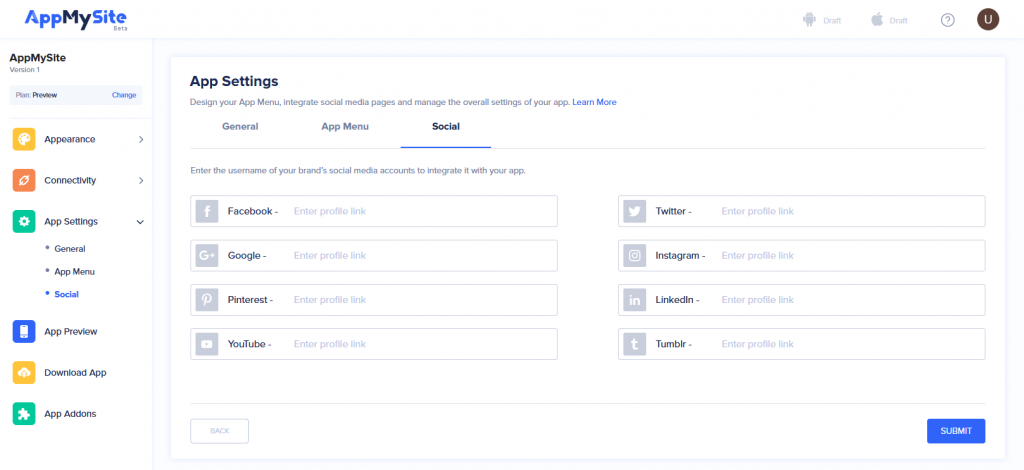This screenshot has width=1024, height=470.
Task: Click the BACK button
Action: [219, 431]
